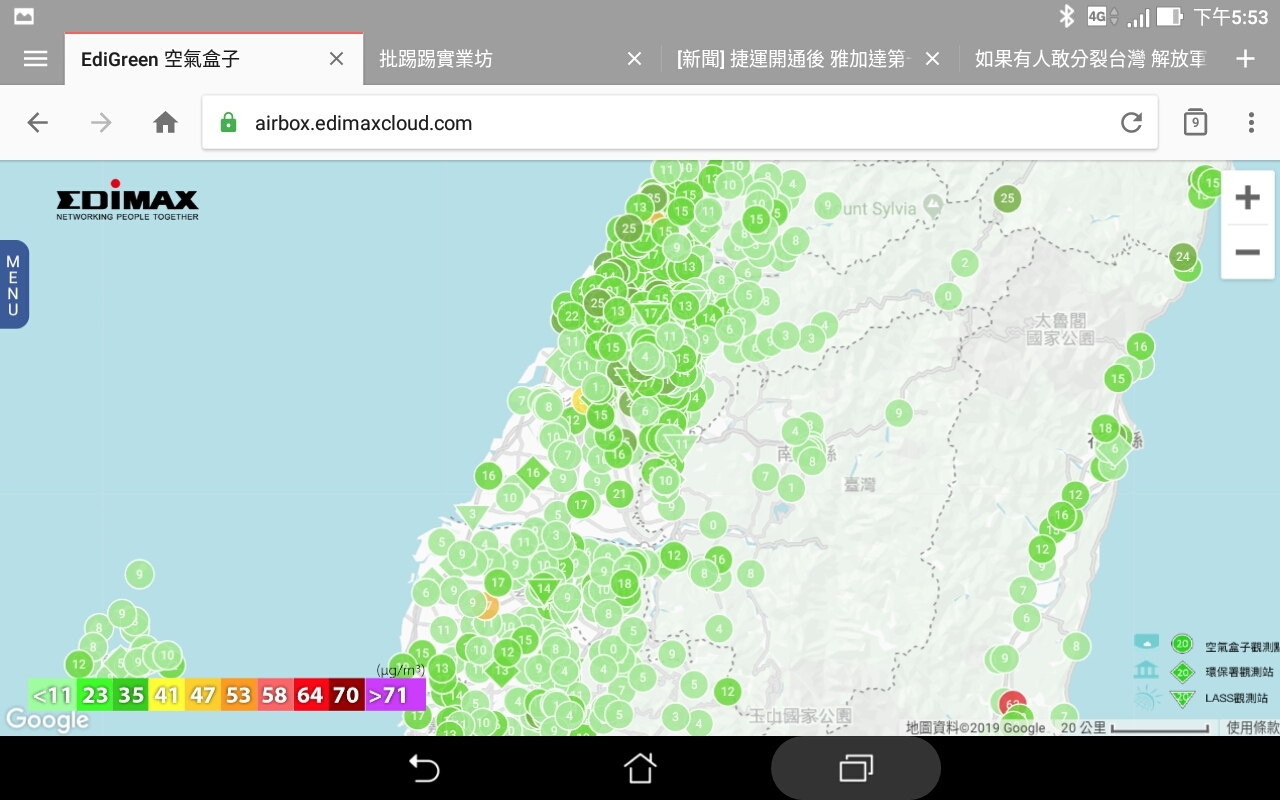Click the 空氣盒子觀測點 legend label

coord(1241,647)
